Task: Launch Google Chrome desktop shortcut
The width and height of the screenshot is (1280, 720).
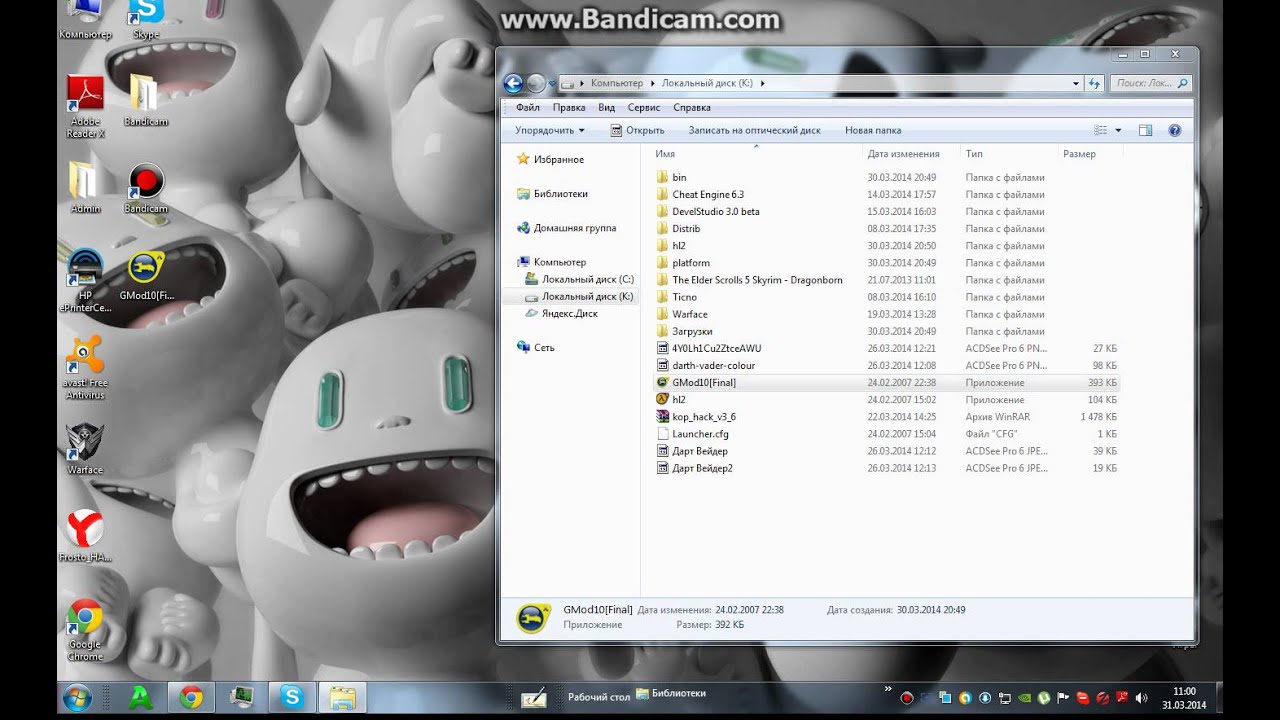Action: pyautogui.click(x=85, y=629)
